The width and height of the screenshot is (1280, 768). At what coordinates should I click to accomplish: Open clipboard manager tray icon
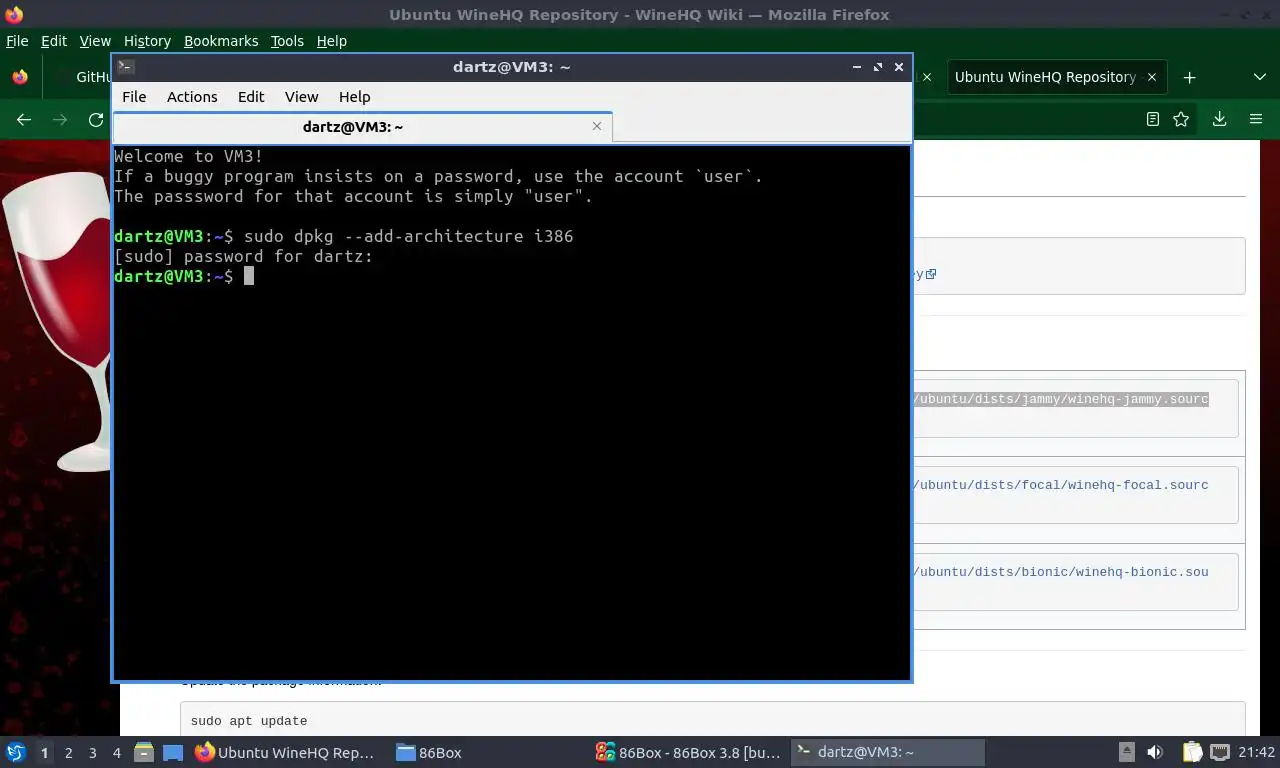[1192, 752]
